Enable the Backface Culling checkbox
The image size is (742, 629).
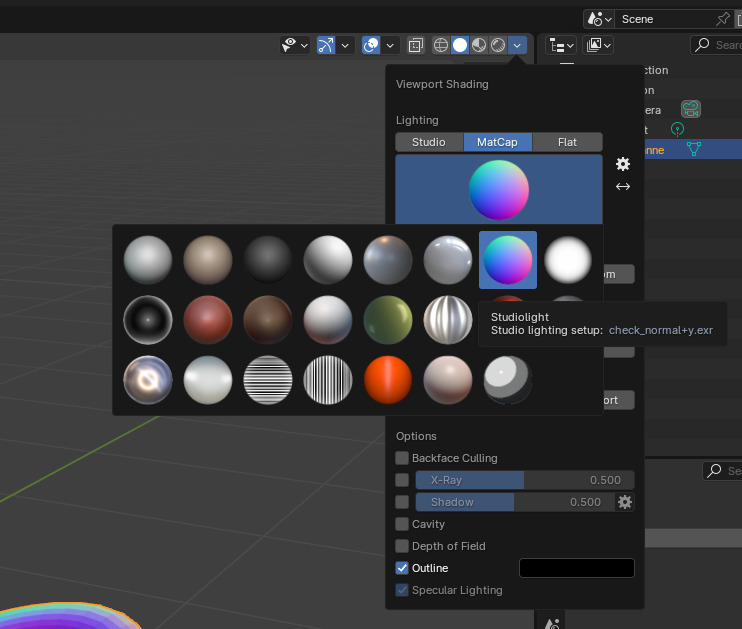pyautogui.click(x=403, y=458)
